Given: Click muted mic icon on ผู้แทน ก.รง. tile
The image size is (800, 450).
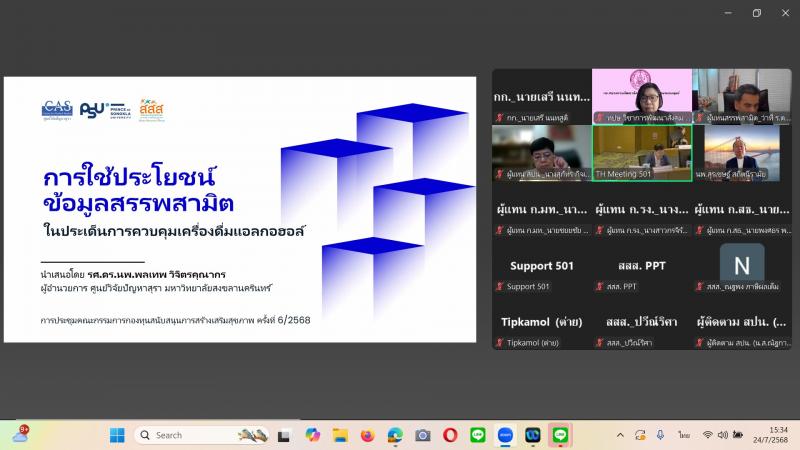Looking at the screenshot, I should 599,230.
